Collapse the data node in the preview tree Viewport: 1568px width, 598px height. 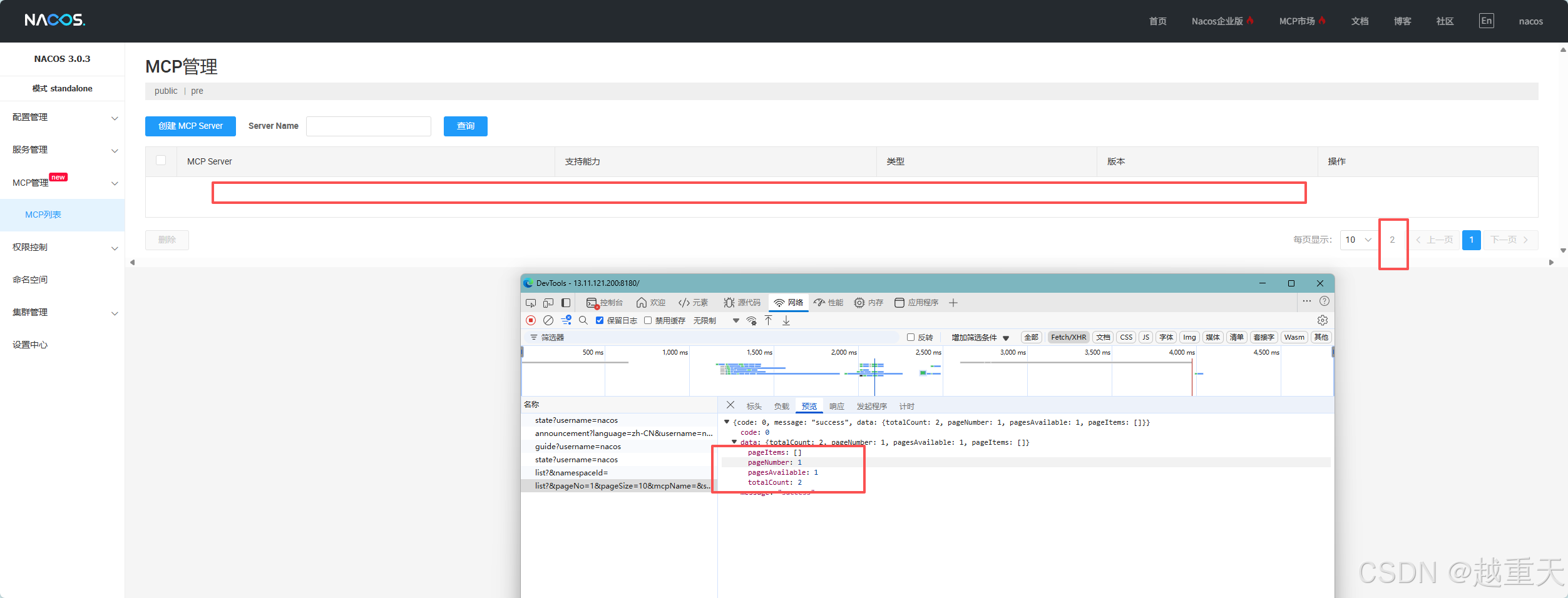point(735,442)
